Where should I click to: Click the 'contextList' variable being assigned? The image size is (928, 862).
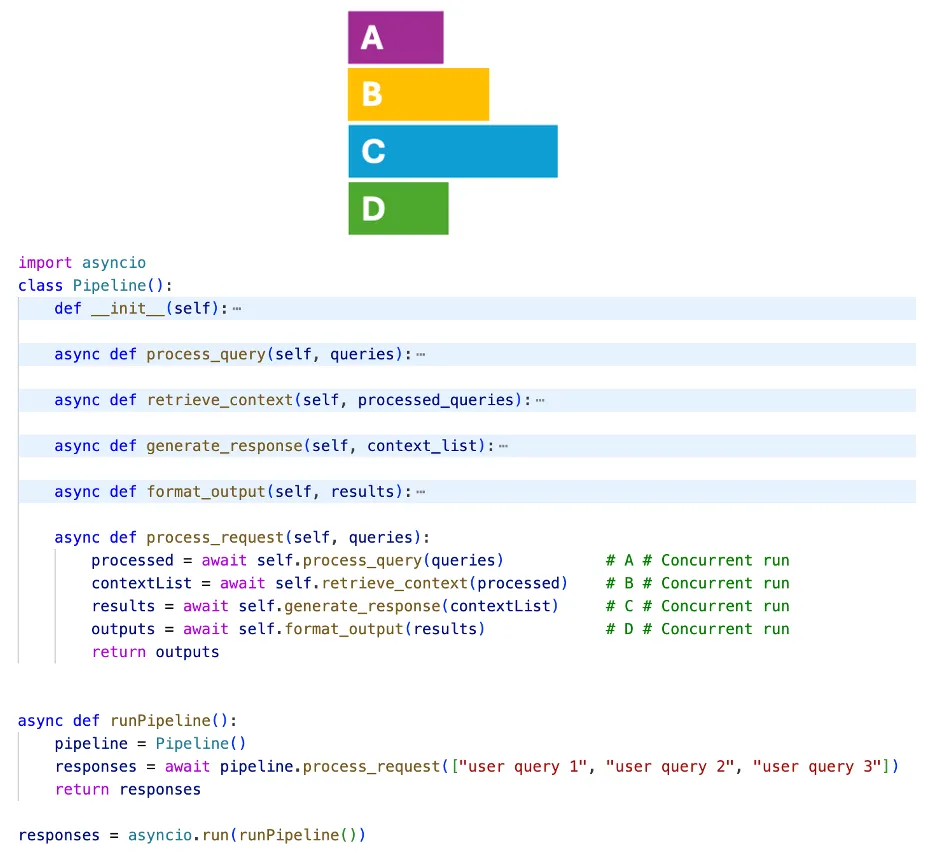(141, 583)
